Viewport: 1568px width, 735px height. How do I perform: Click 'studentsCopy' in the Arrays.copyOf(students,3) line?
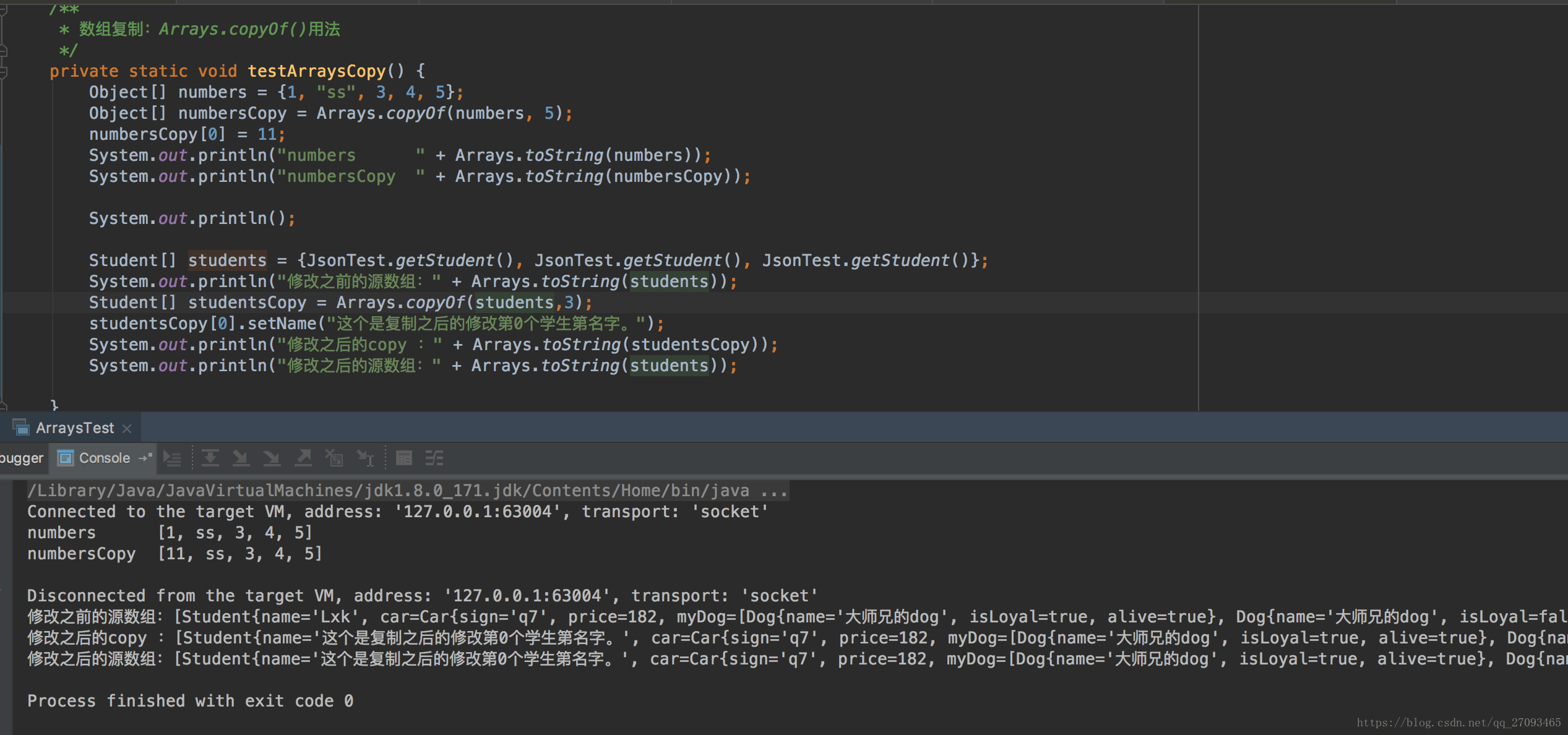click(x=247, y=303)
